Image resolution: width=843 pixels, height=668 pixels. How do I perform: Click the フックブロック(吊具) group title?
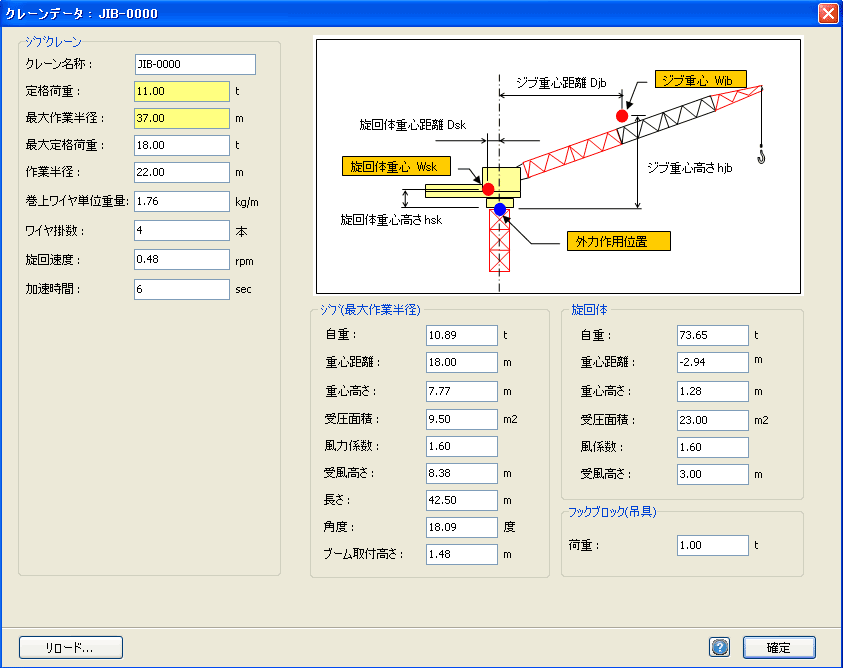coord(612,511)
